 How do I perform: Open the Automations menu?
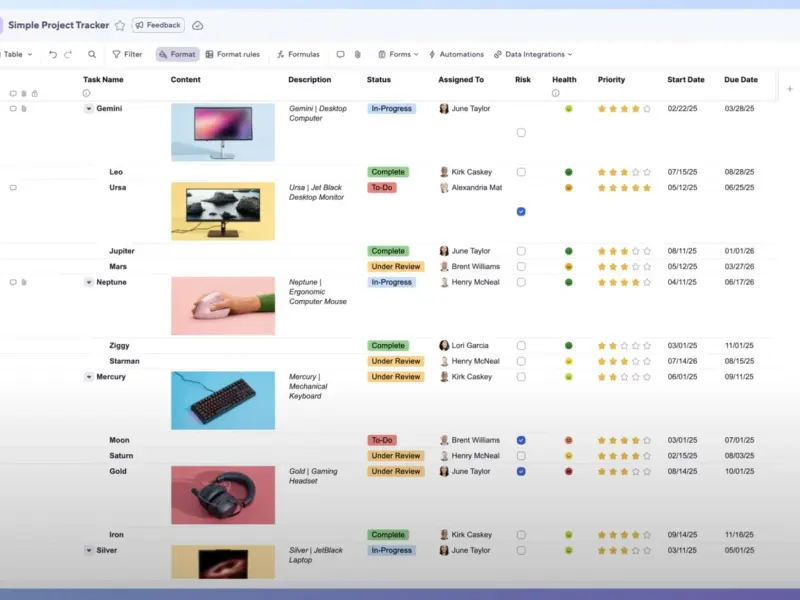tap(456, 54)
